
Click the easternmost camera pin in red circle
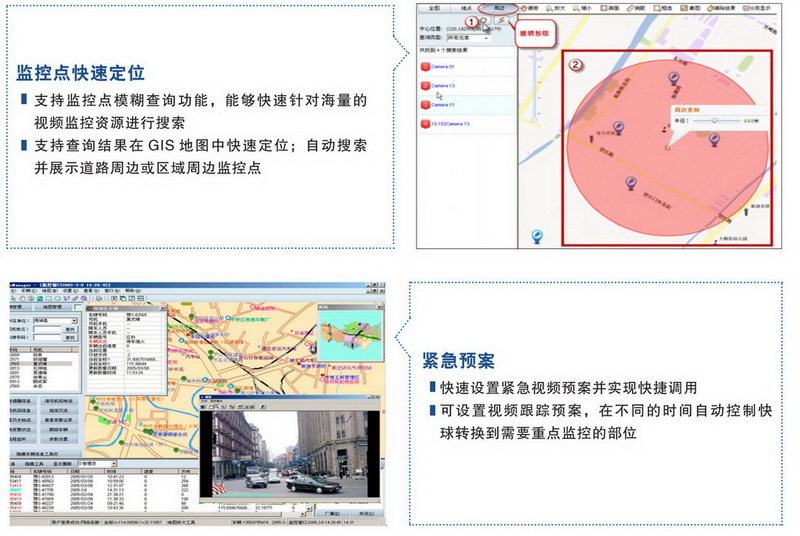[715, 139]
